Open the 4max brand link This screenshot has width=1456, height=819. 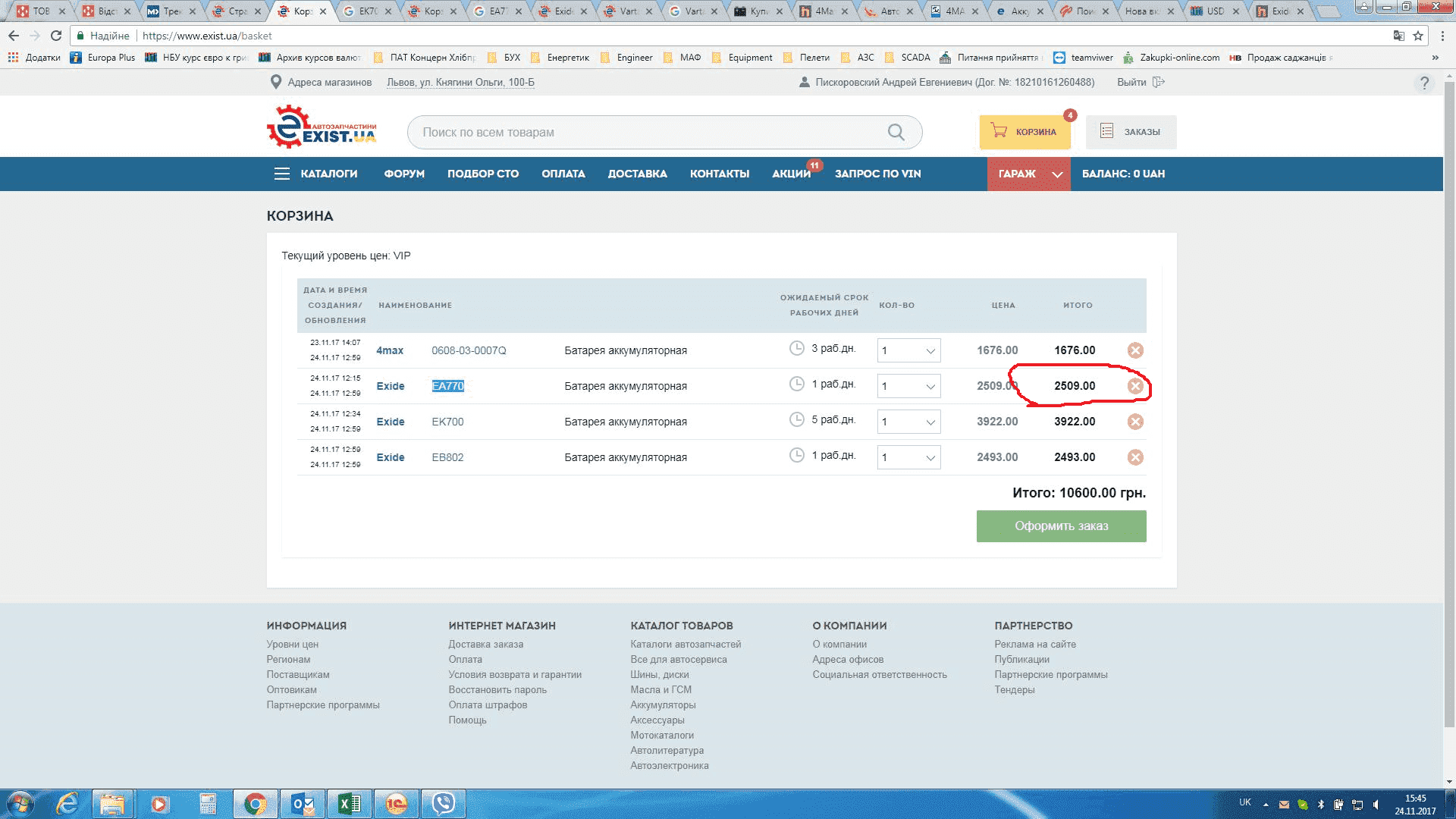[x=390, y=350]
